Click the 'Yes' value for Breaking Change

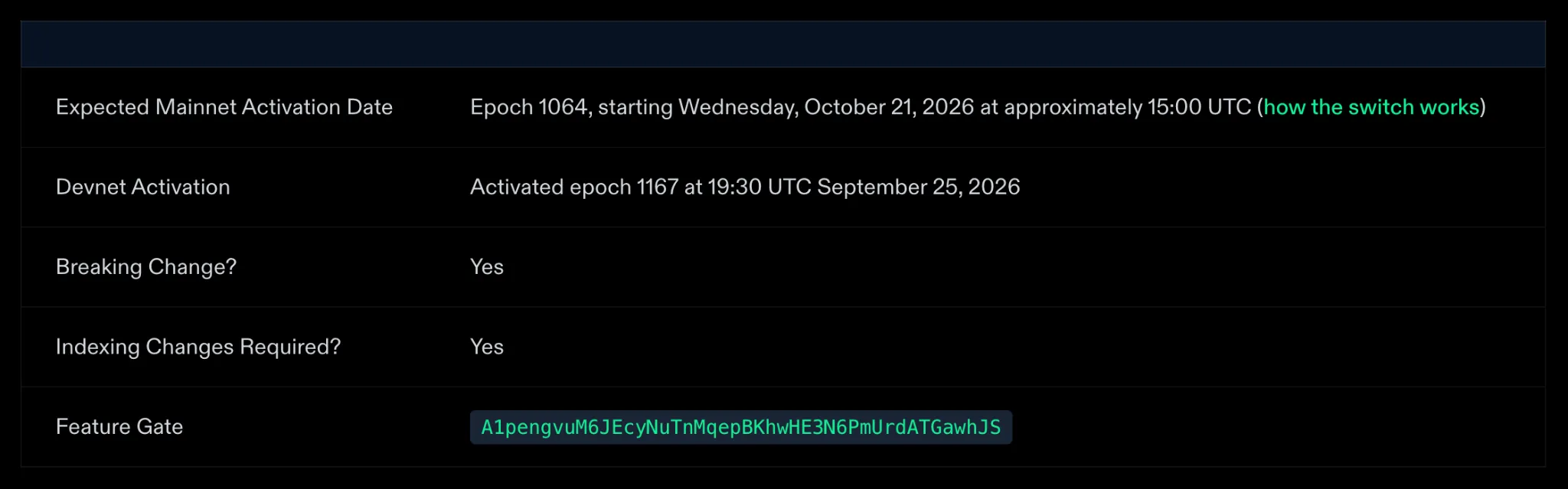coord(487,267)
